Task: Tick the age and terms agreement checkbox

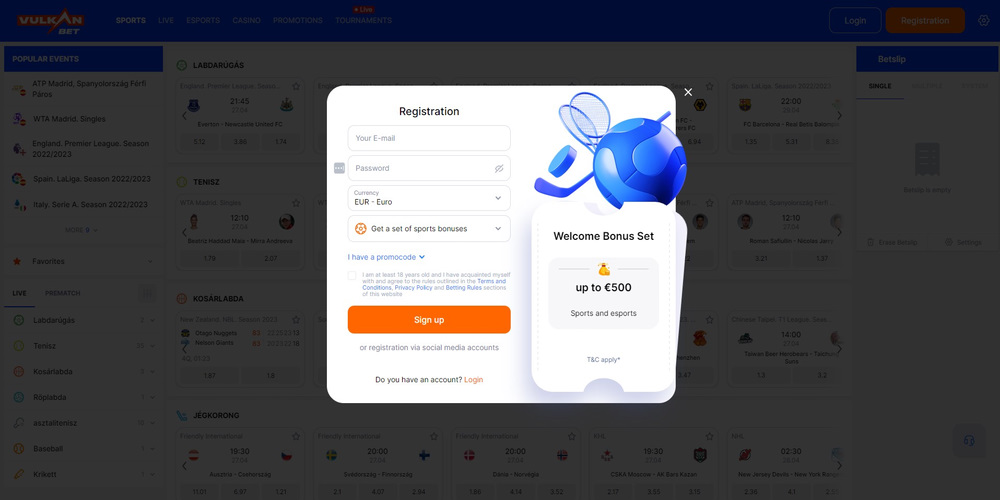Action: tap(352, 276)
